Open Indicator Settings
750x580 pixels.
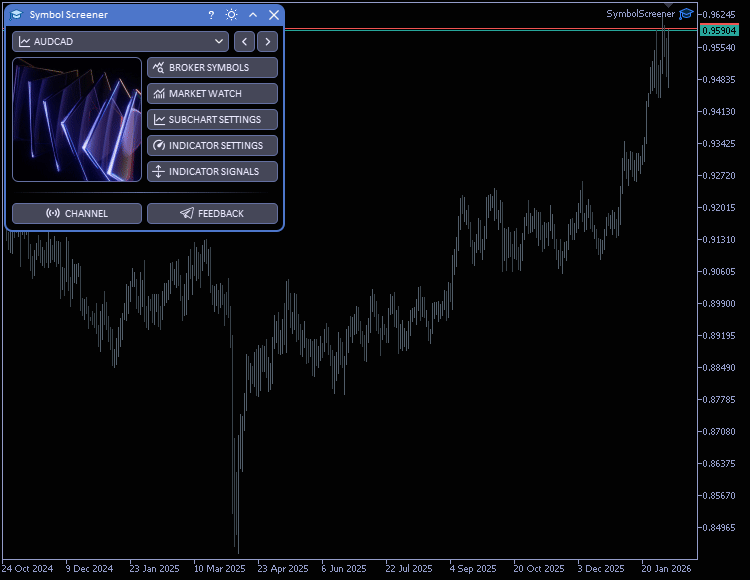(212, 145)
